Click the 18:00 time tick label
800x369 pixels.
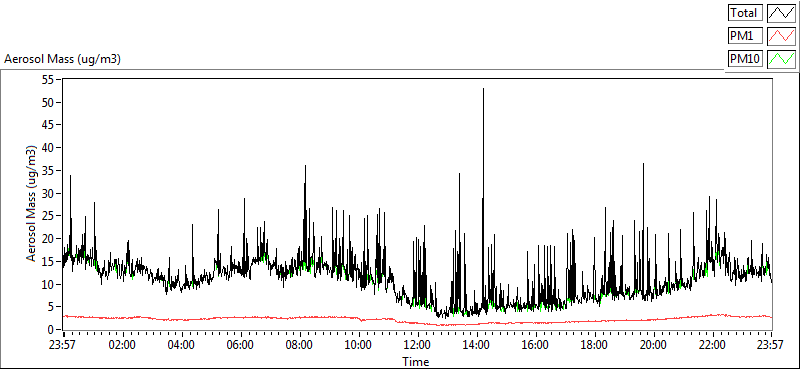point(595,345)
